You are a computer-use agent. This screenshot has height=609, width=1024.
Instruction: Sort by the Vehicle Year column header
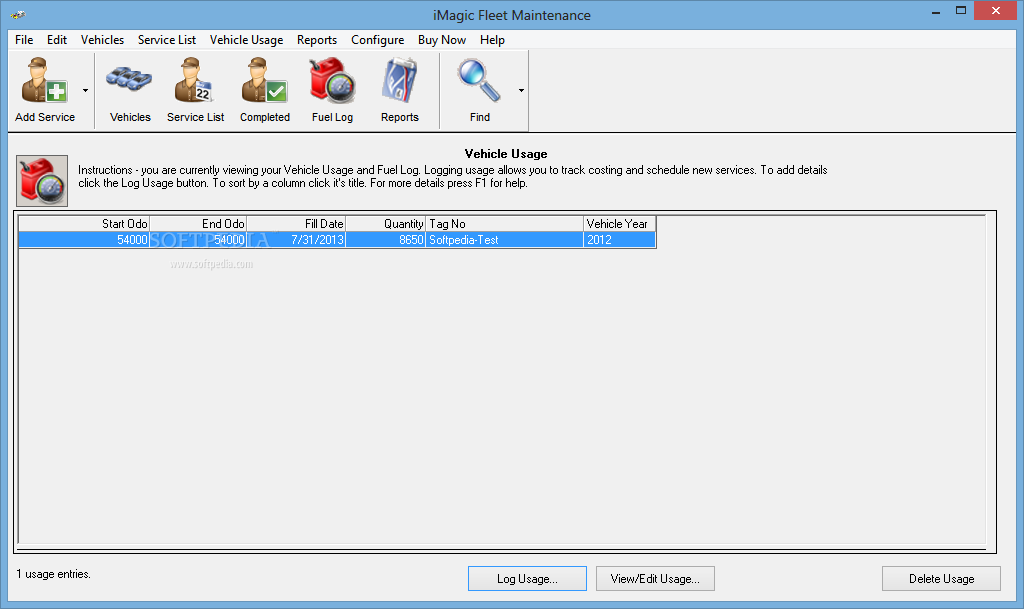pos(619,224)
